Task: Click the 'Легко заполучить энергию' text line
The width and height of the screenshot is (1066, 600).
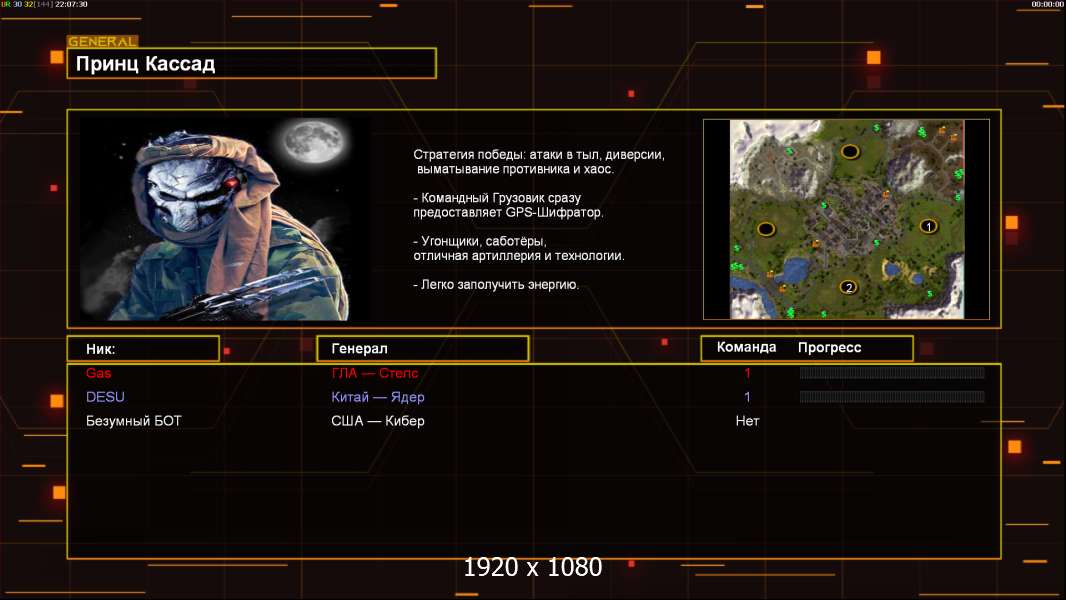Action: click(x=496, y=285)
